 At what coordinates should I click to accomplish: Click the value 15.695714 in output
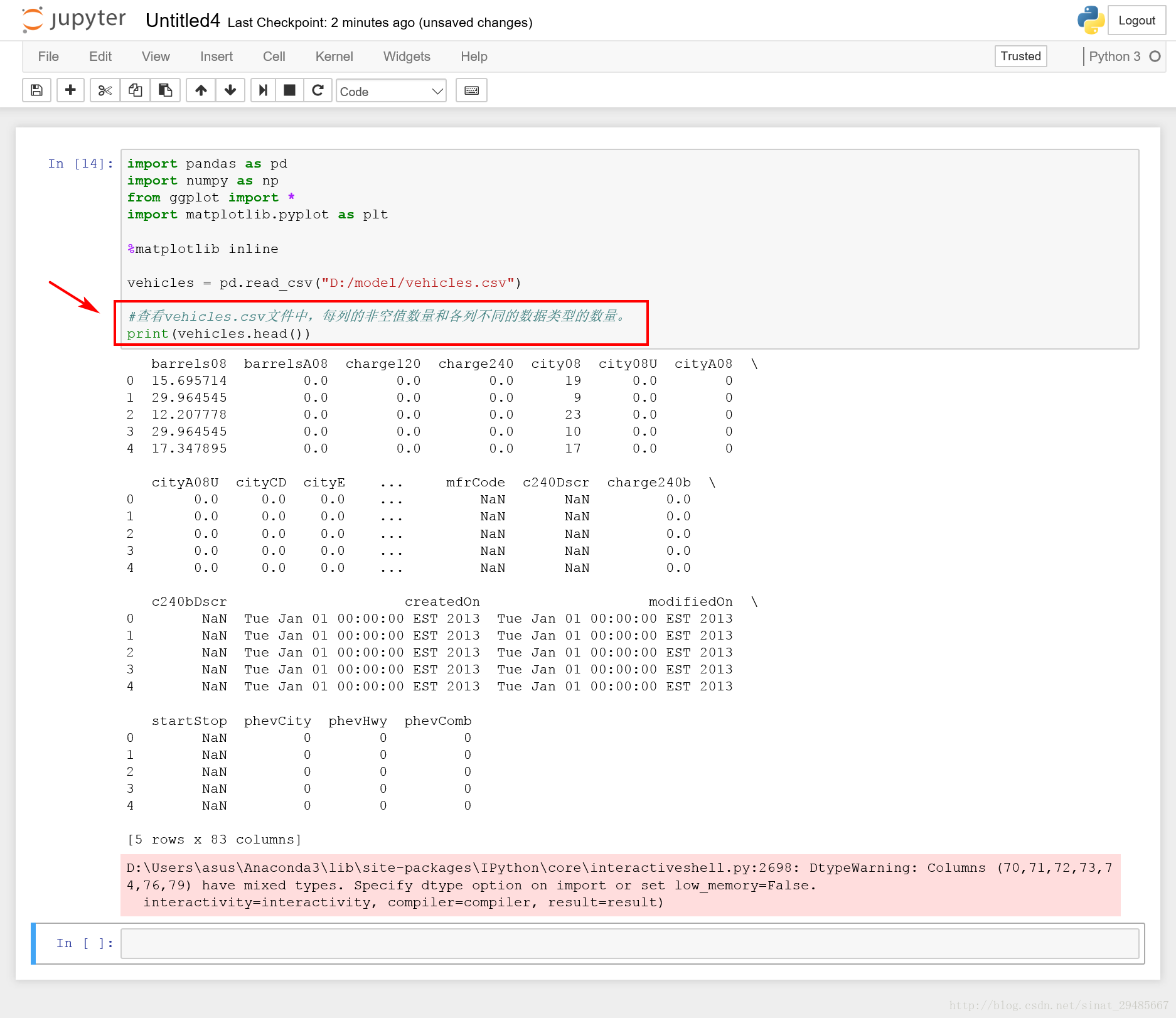pyautogui.click(x=189, y=381)
